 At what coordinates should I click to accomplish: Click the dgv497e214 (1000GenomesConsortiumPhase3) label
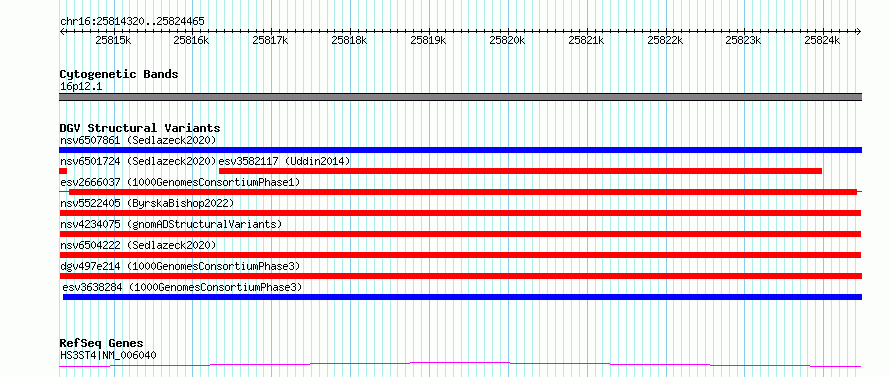(180, 266)
